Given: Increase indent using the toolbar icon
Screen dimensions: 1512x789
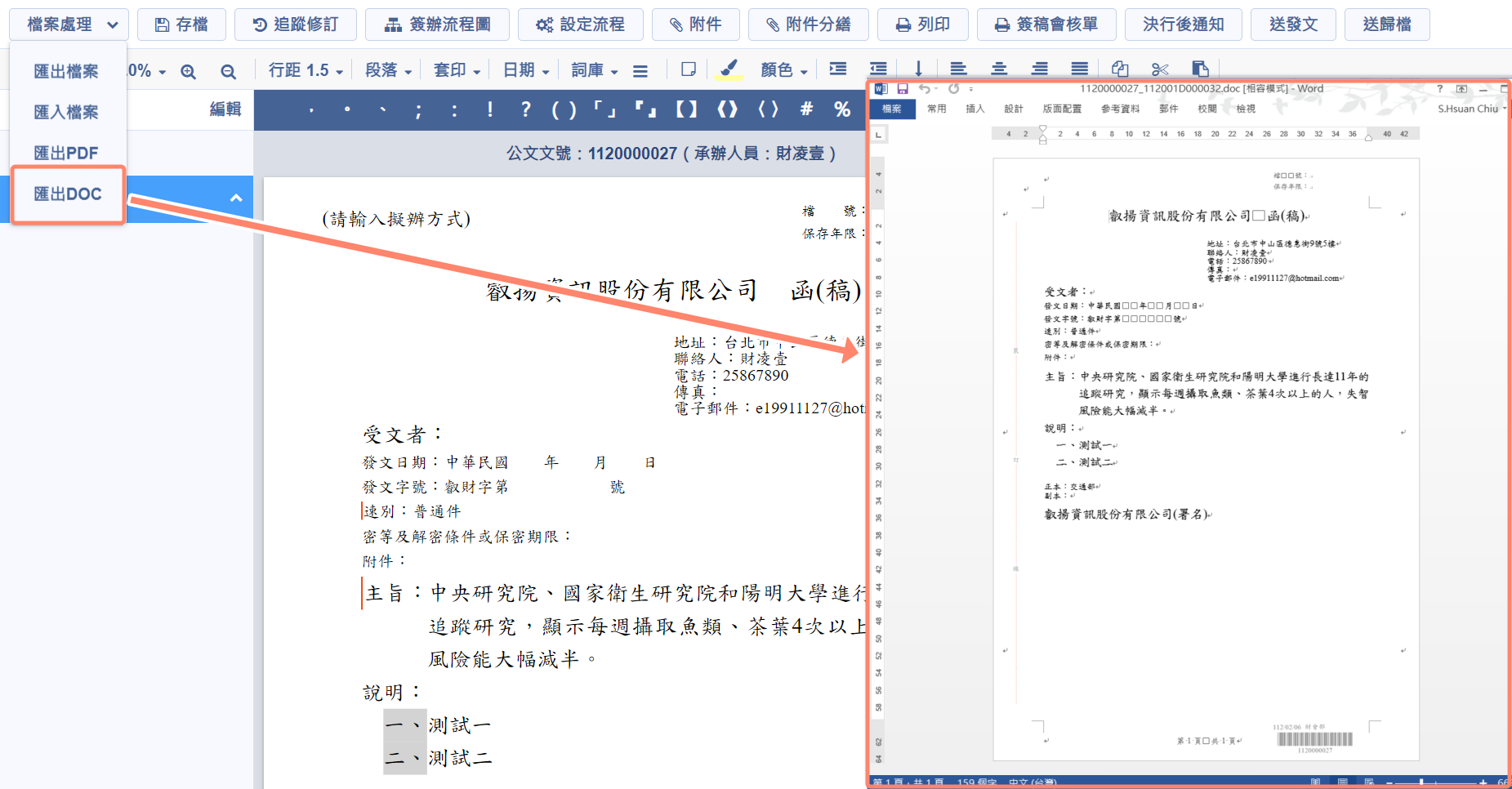Looking at the screenshot, I should [x=838, y=69].
